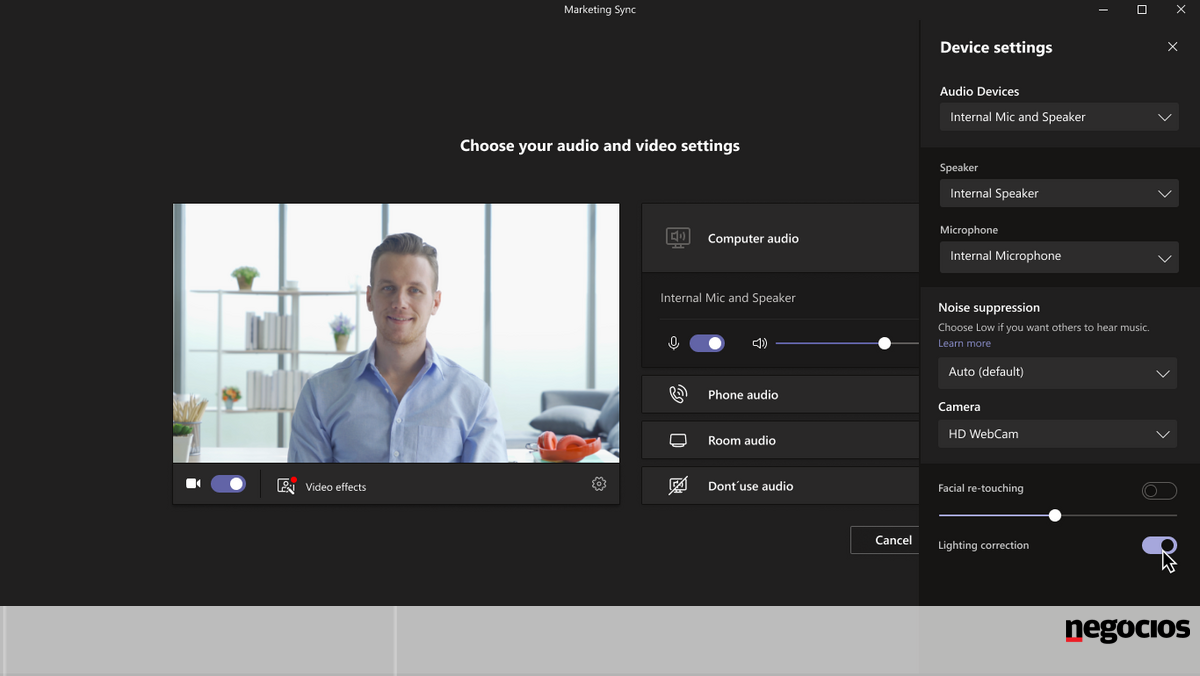
Task: Open the Audio Devices dropdown
Action: pyautogui.click(x=1059, y=117)
